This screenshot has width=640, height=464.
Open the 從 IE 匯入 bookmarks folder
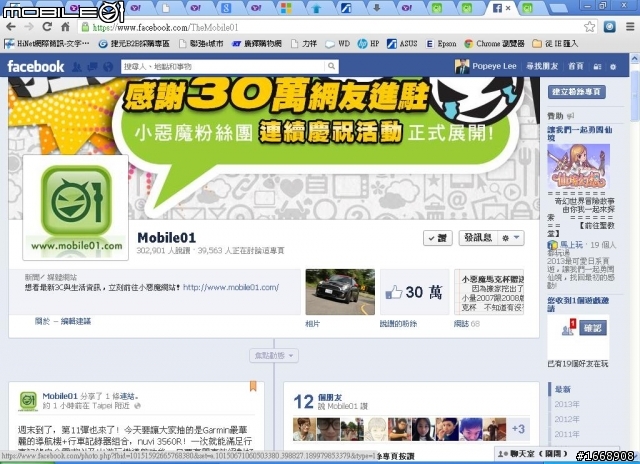(x=555, y=43)
